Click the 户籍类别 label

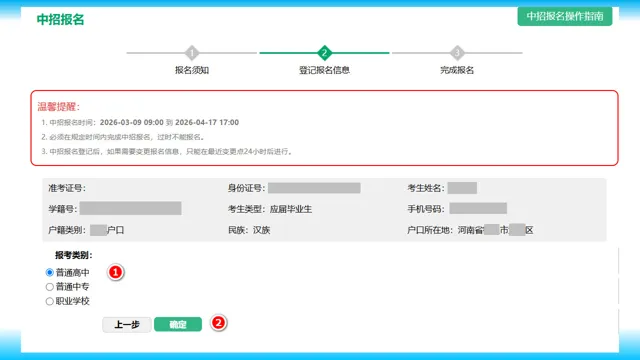(67, 230)
